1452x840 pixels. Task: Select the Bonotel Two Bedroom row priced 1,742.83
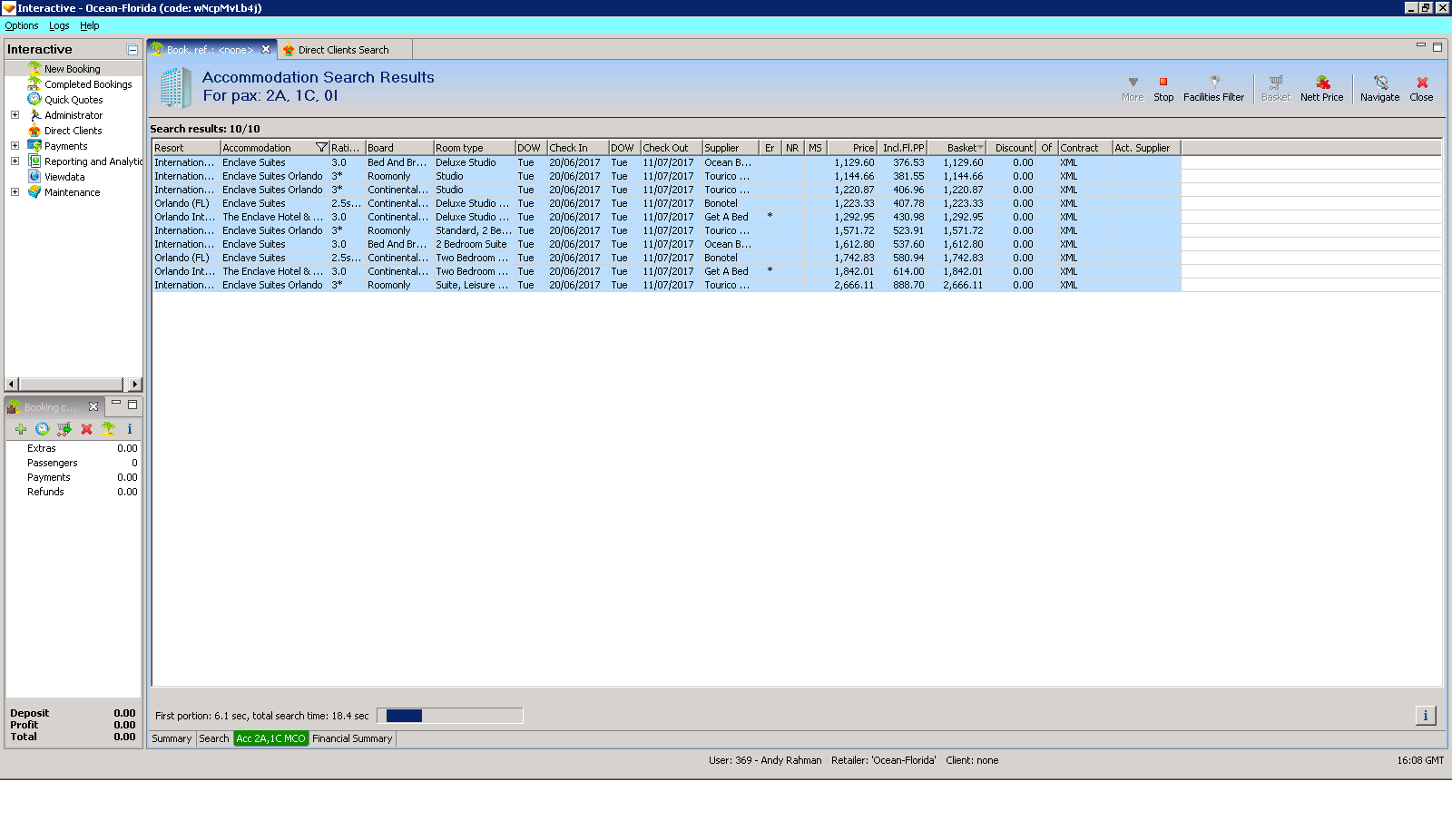(x=666, y=258)
